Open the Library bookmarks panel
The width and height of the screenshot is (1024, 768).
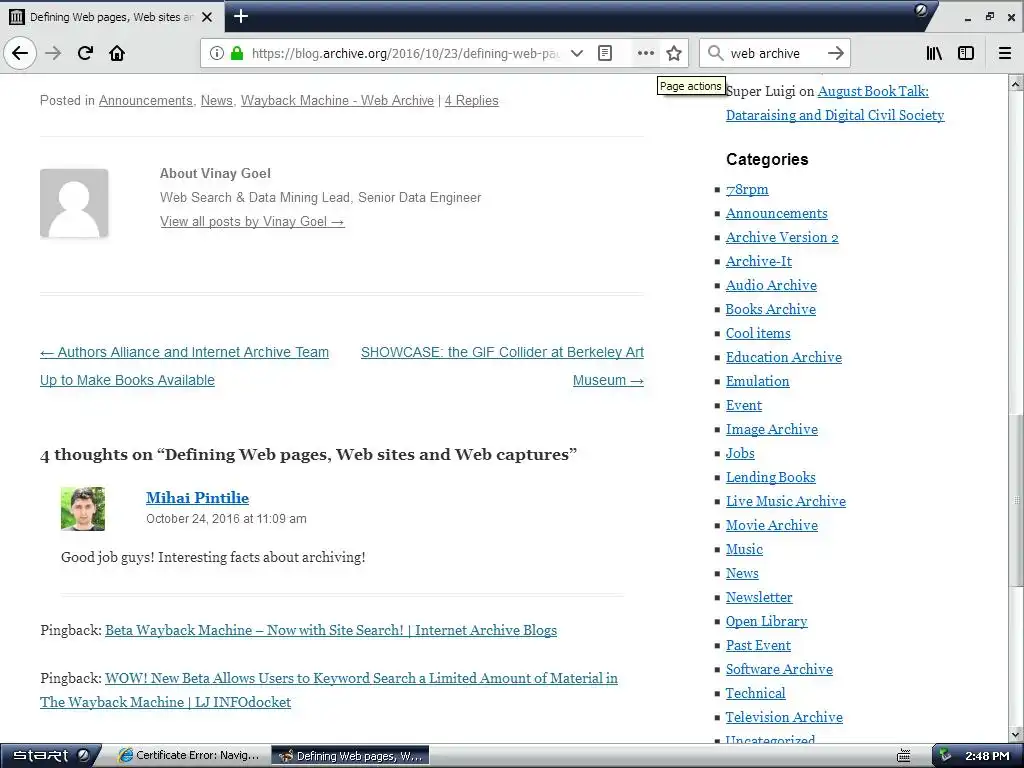point(935,53)
